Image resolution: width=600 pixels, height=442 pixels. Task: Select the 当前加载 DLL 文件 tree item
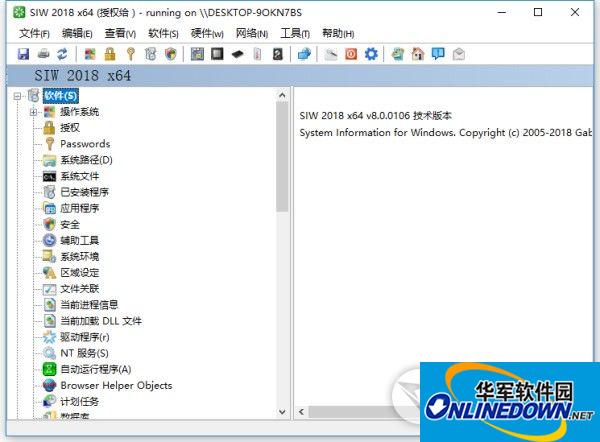tap(101, 321)
